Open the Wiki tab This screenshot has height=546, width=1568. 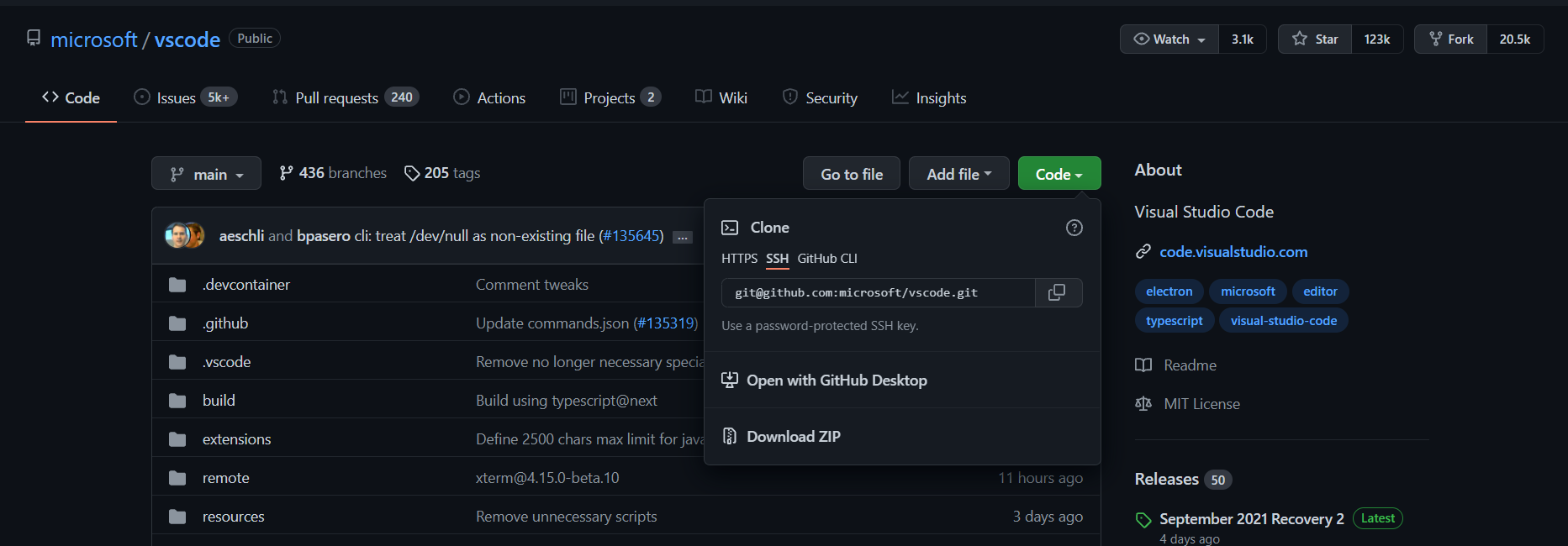pyautogui.click(x=721, y=97)
